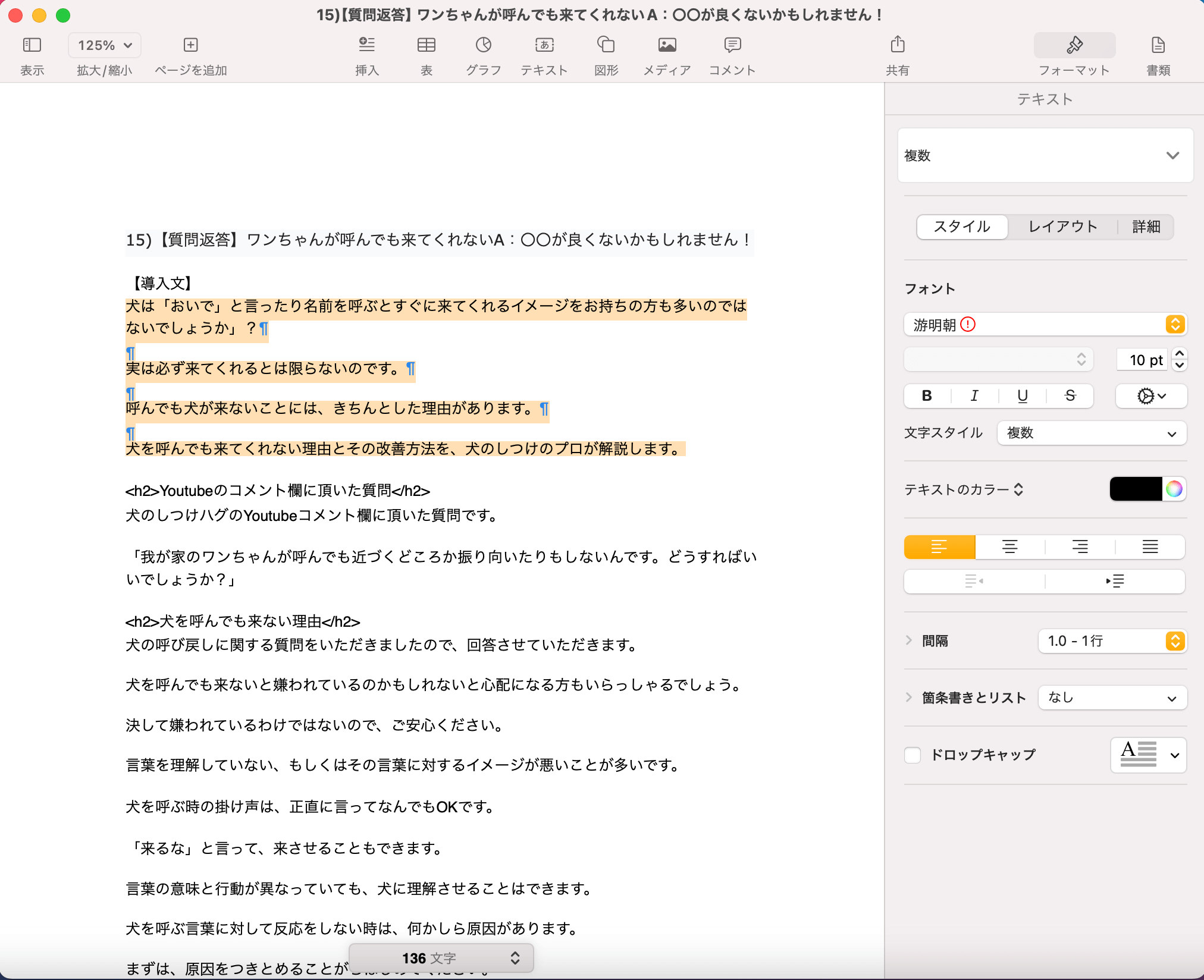Open the テキストのカラー fill type popup
The image size is (1204, 980).
click(964, 489)
